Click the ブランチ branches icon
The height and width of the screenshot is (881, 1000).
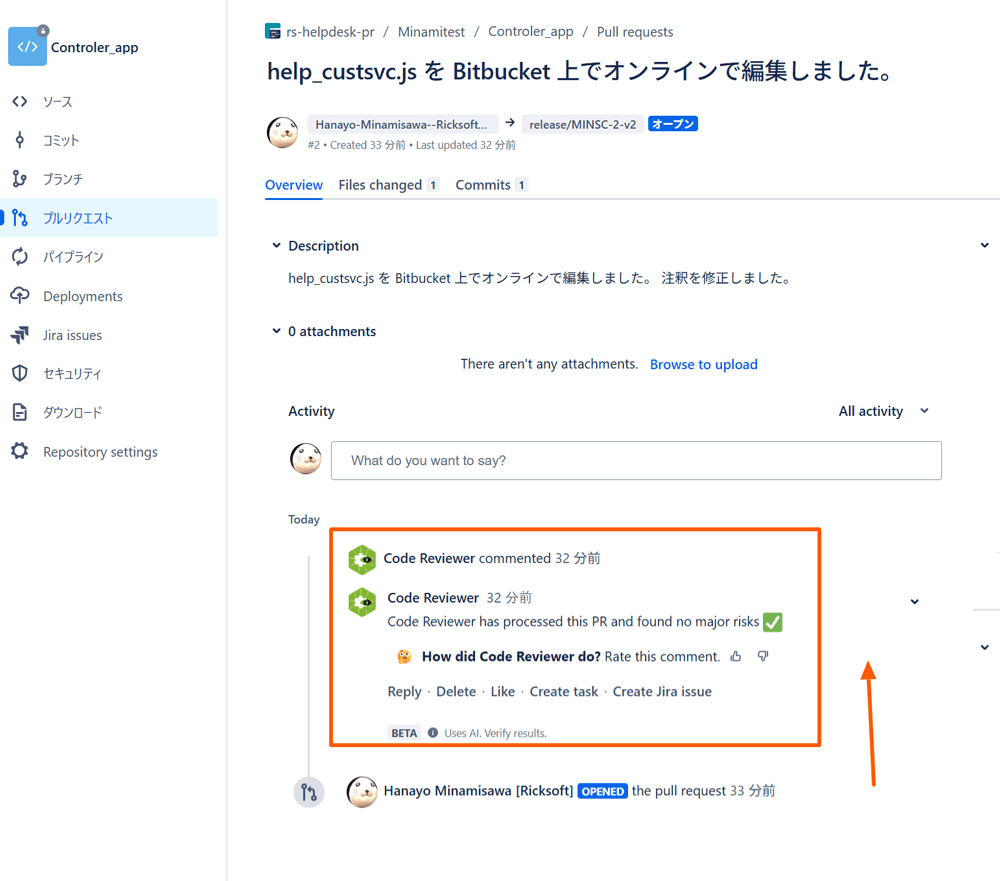pos(20,179)
